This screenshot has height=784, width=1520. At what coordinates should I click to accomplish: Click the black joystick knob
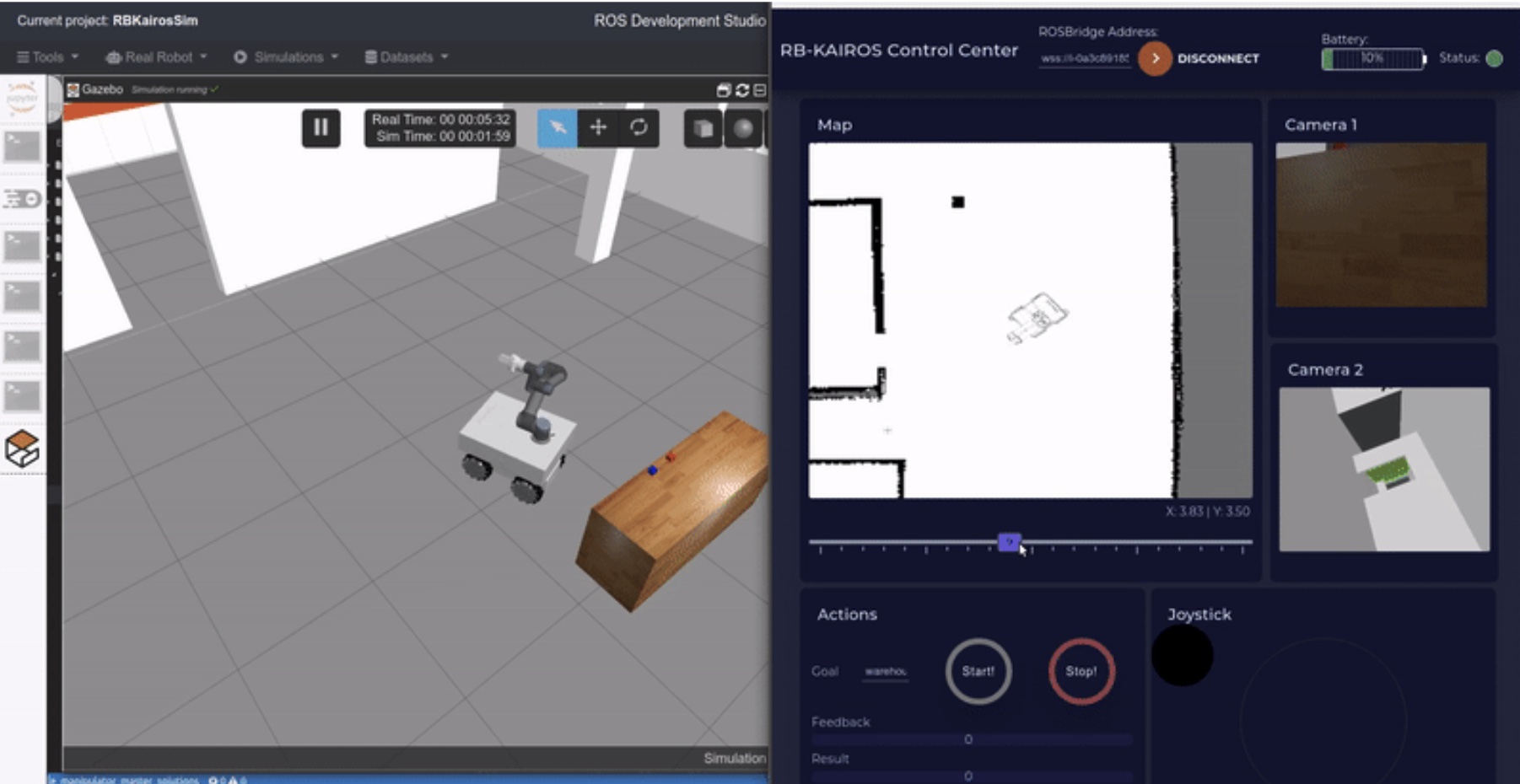point(1182,655)
